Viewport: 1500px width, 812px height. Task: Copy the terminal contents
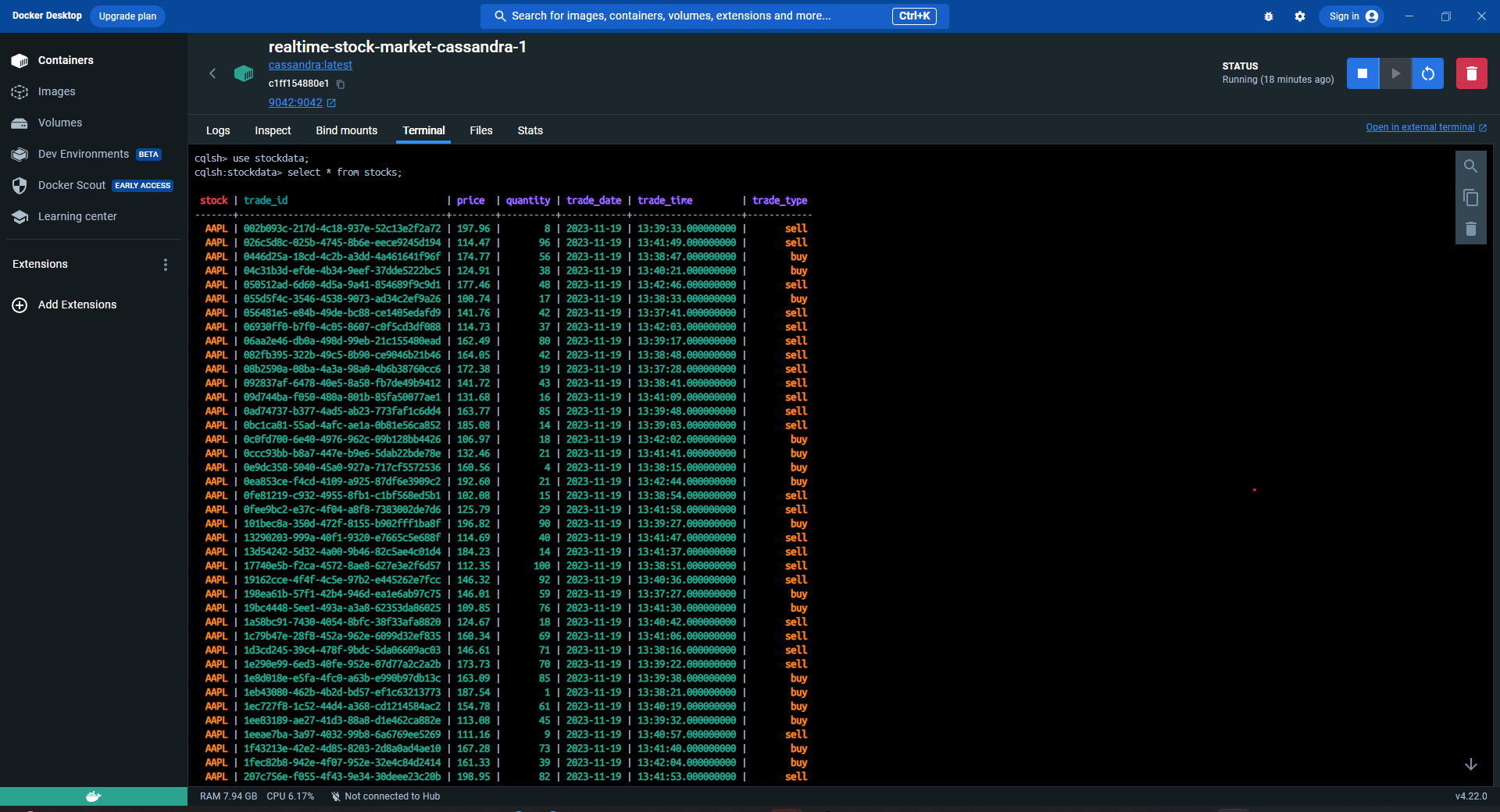pyautogui.click(x=1470, y=198)
